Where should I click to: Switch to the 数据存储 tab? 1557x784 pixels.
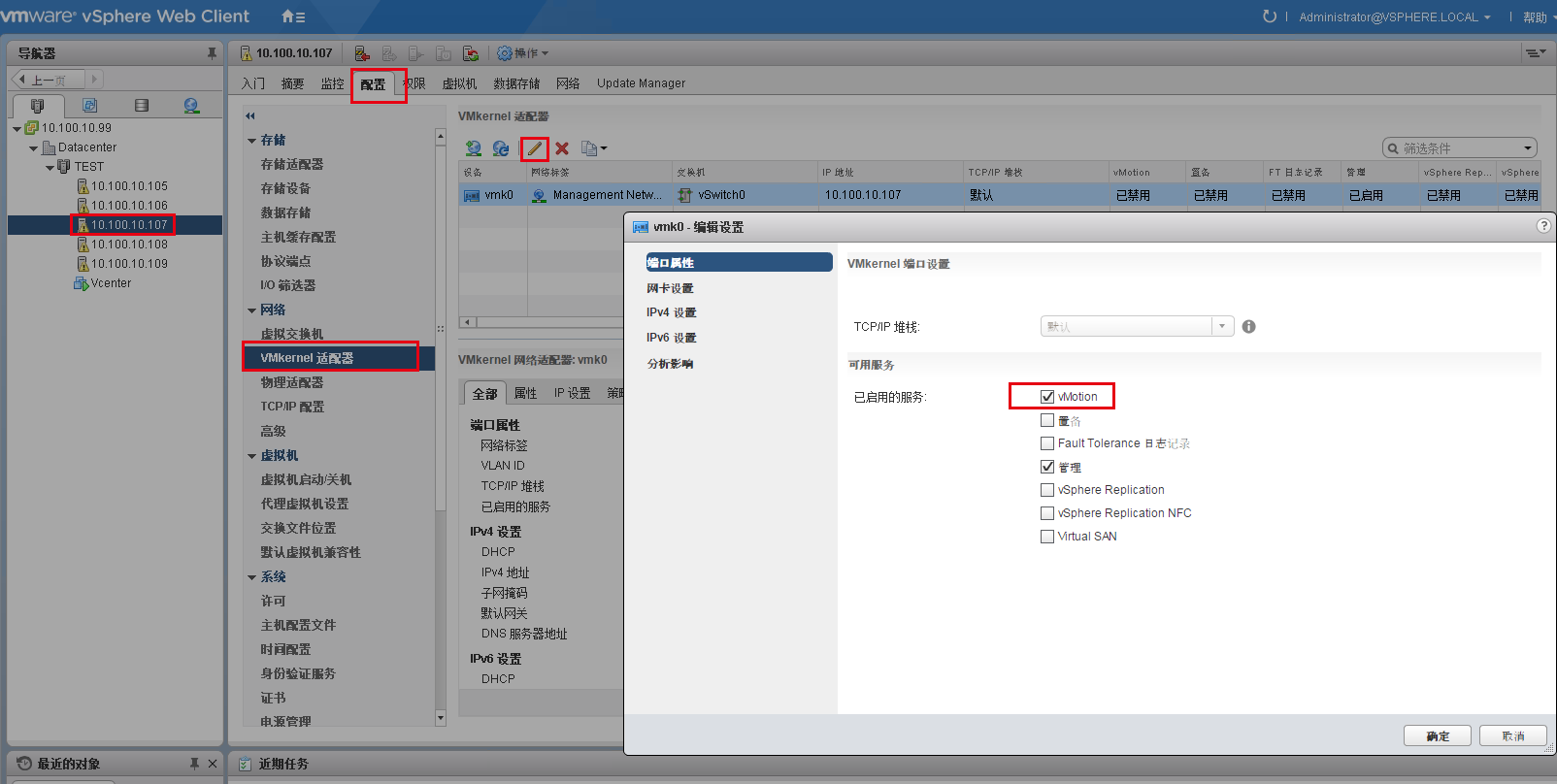pos(516,83)
